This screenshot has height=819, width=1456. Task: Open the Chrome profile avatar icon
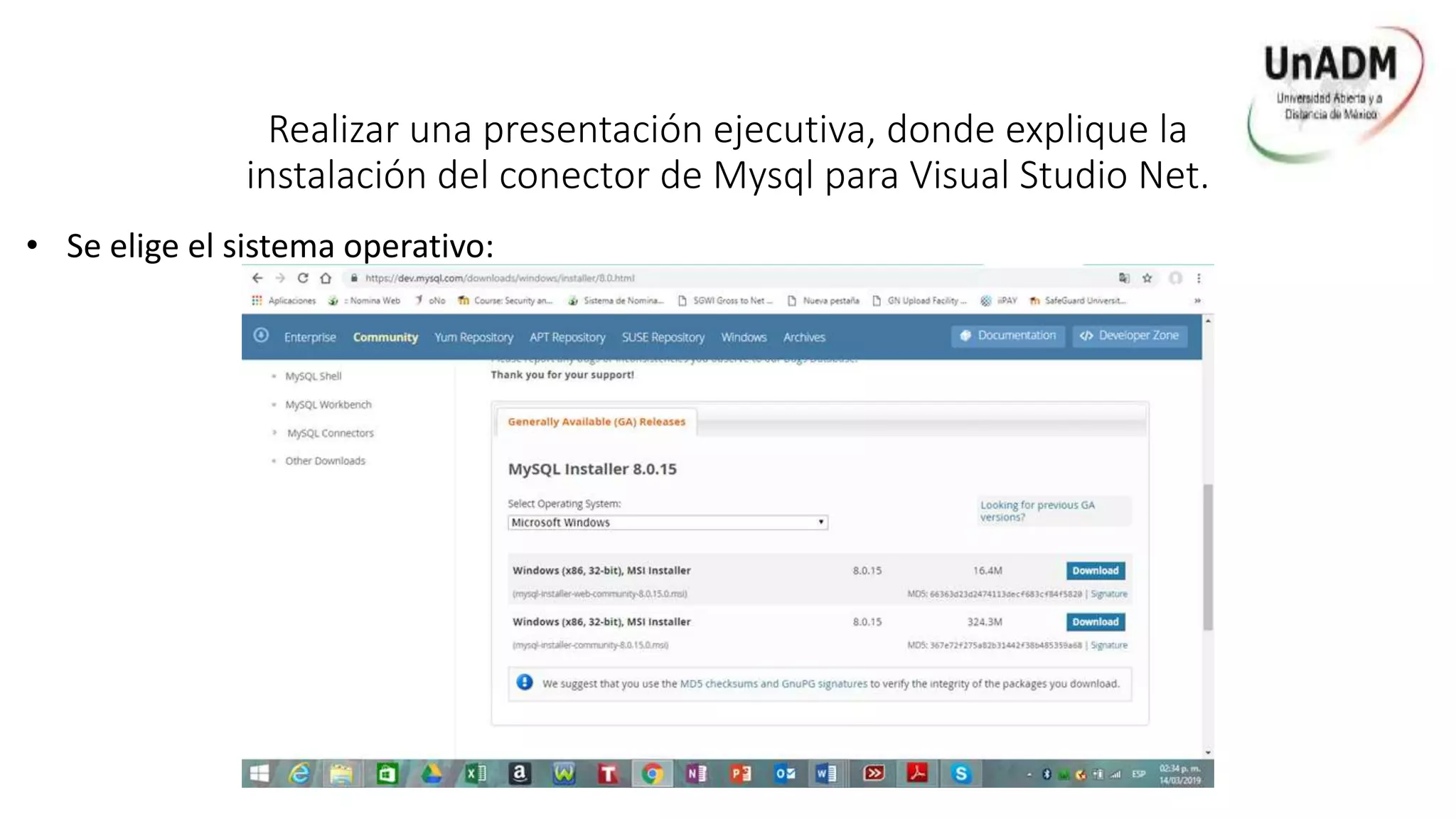click(x=1176, y=278)
